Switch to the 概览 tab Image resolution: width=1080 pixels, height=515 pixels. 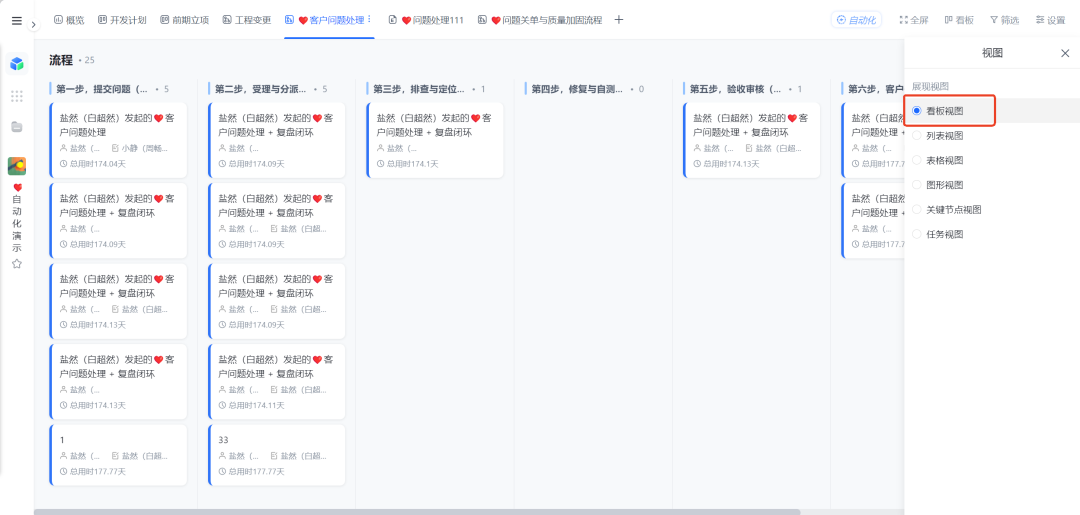coord(69,20)
